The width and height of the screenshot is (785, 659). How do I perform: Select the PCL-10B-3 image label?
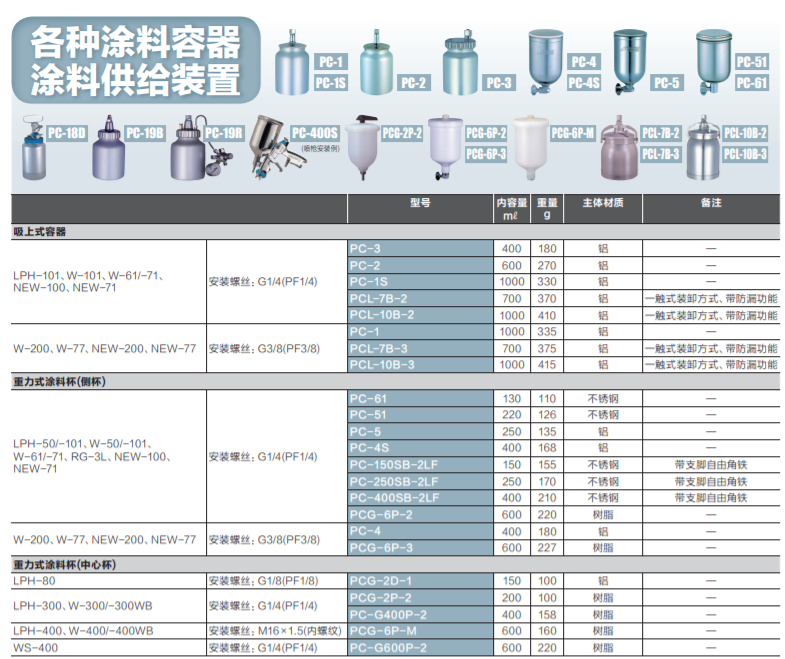coord(745,154)
